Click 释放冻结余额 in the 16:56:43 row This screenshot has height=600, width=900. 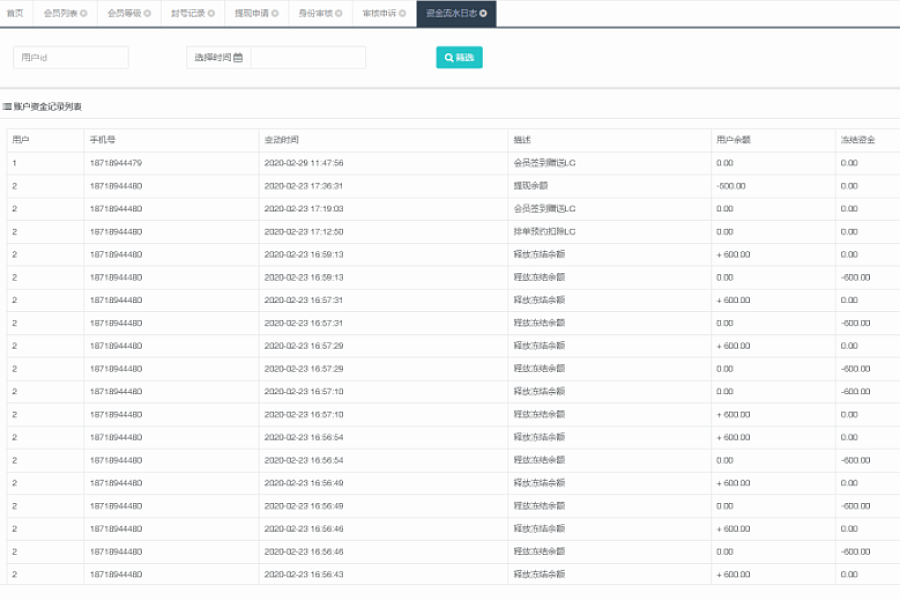pos(540,575)
